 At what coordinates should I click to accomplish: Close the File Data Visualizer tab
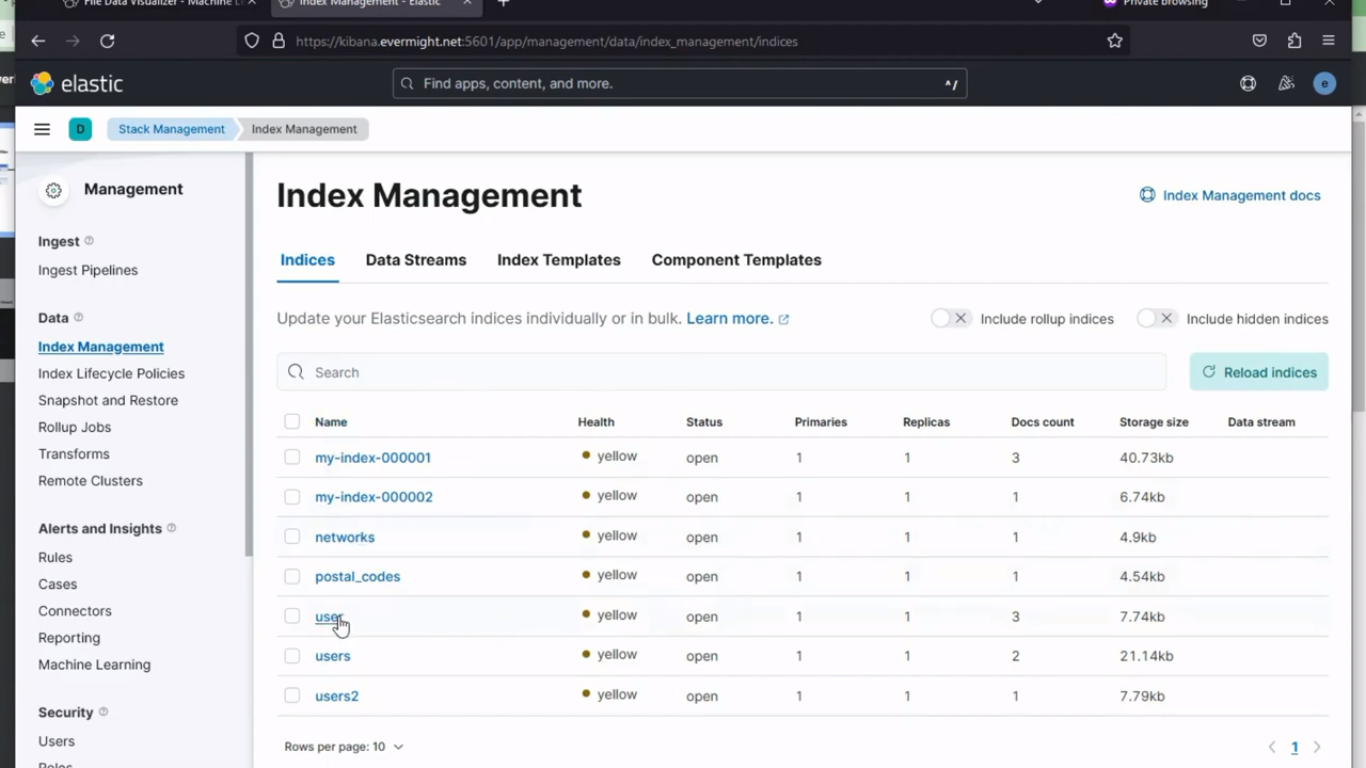click(252, 3)
